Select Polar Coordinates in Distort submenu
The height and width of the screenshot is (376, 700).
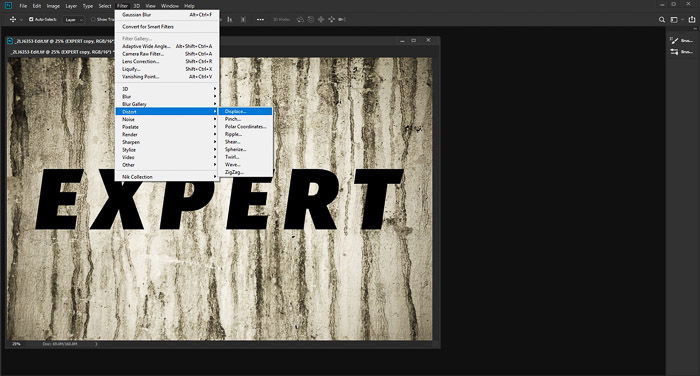[x=245, y=127]
